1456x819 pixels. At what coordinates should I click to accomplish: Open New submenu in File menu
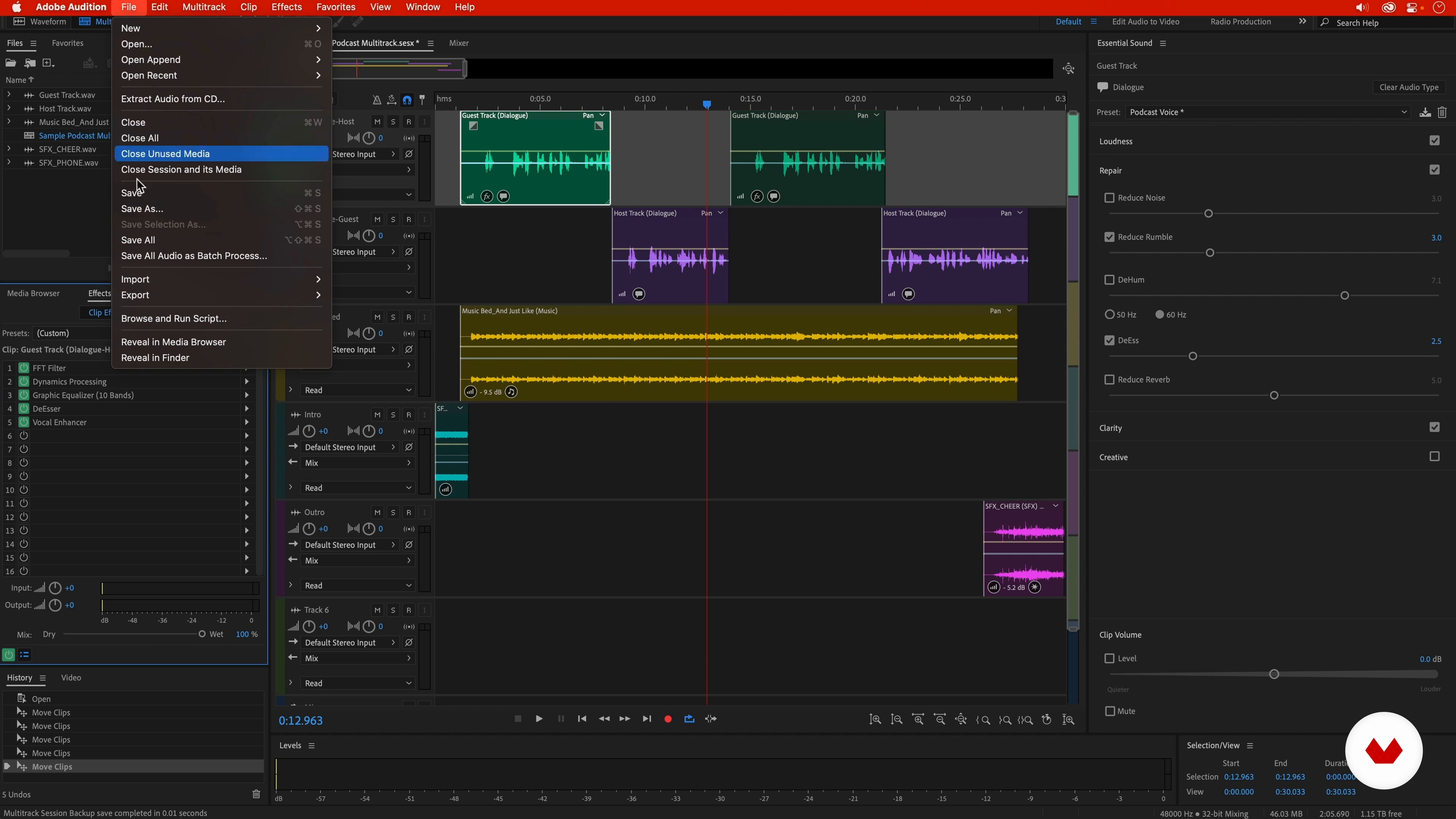[x=221, y=28]
